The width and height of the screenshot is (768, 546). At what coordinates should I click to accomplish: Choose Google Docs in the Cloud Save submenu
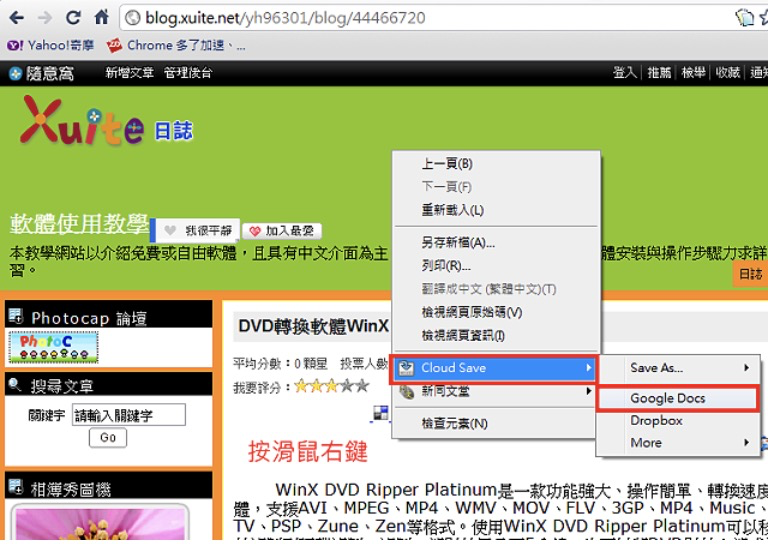coord(678,398)
